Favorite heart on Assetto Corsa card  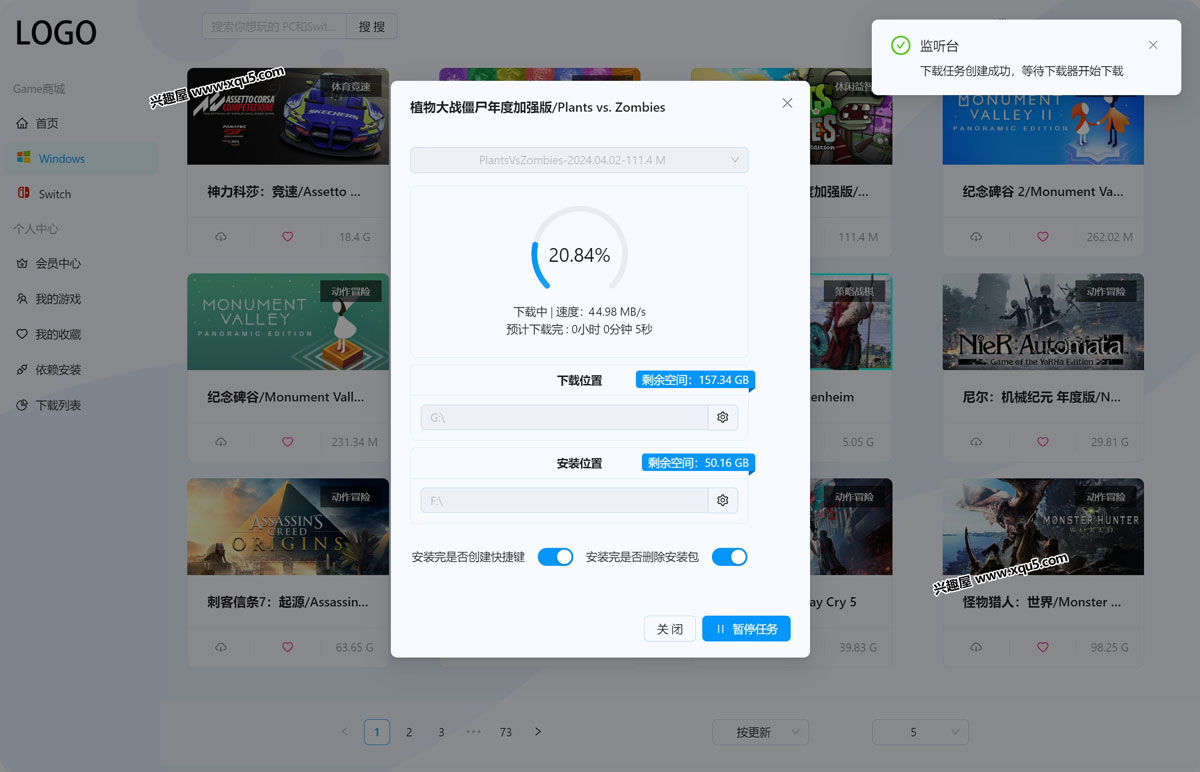[x=288, y=237]
